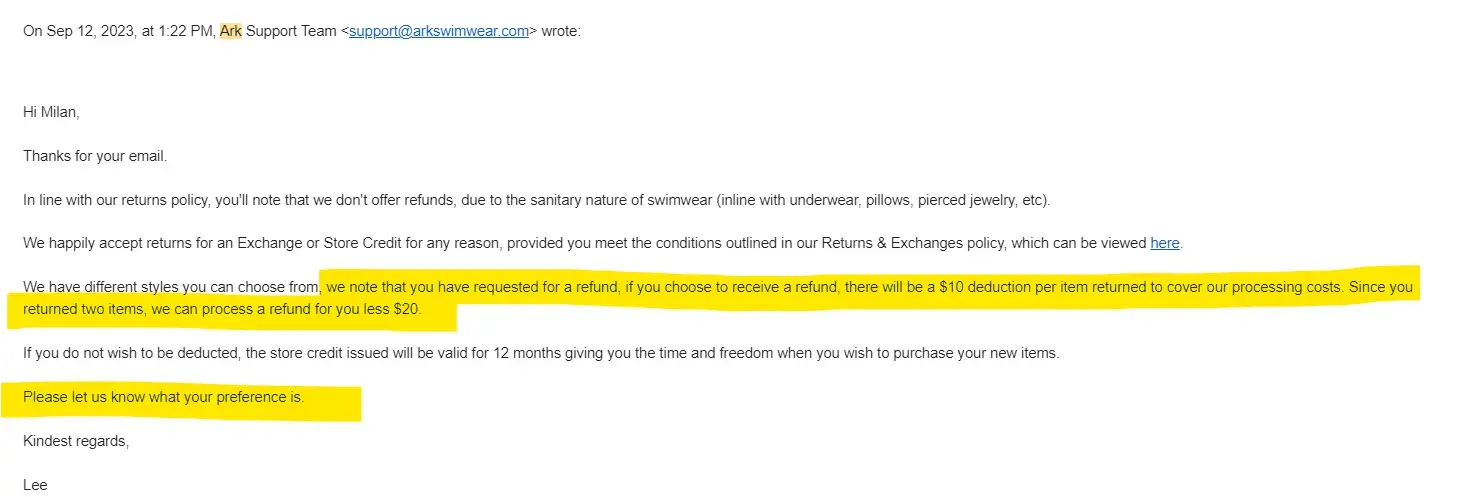
Task: Click highlighted 'Please let us know' sentence
Action: click(163, 397)
